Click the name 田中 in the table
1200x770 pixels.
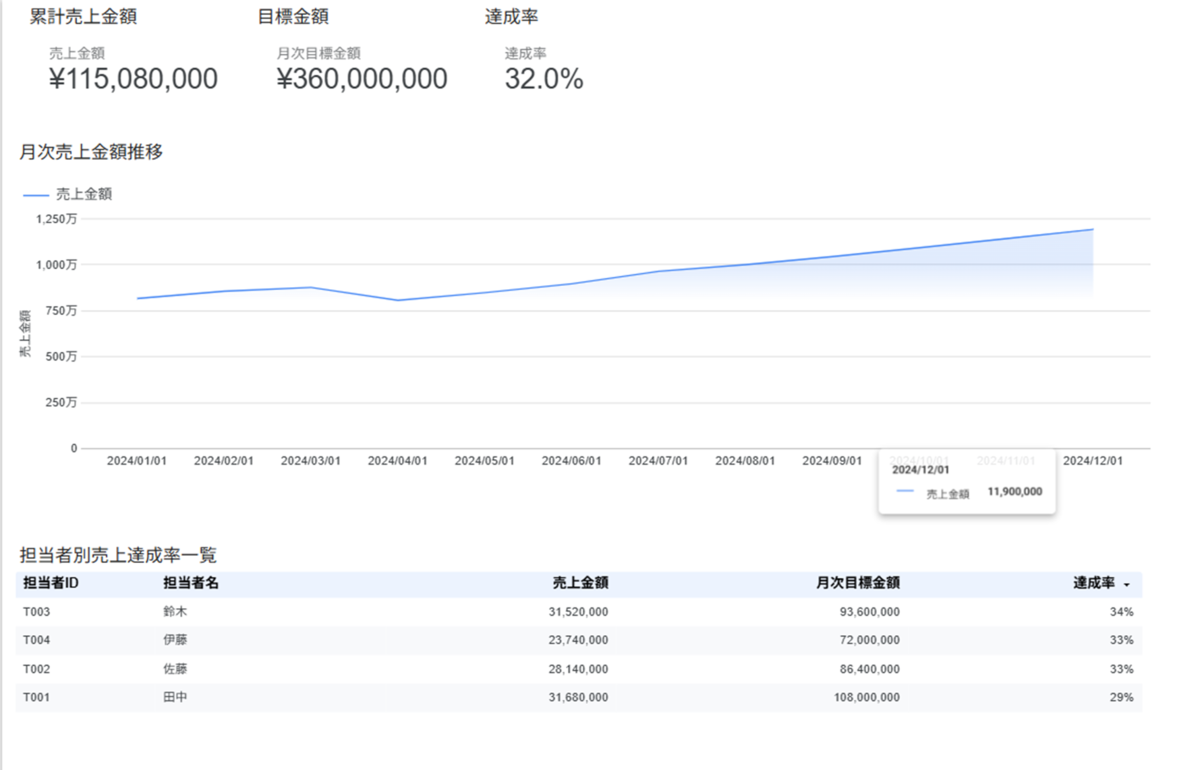pos(175,697)
